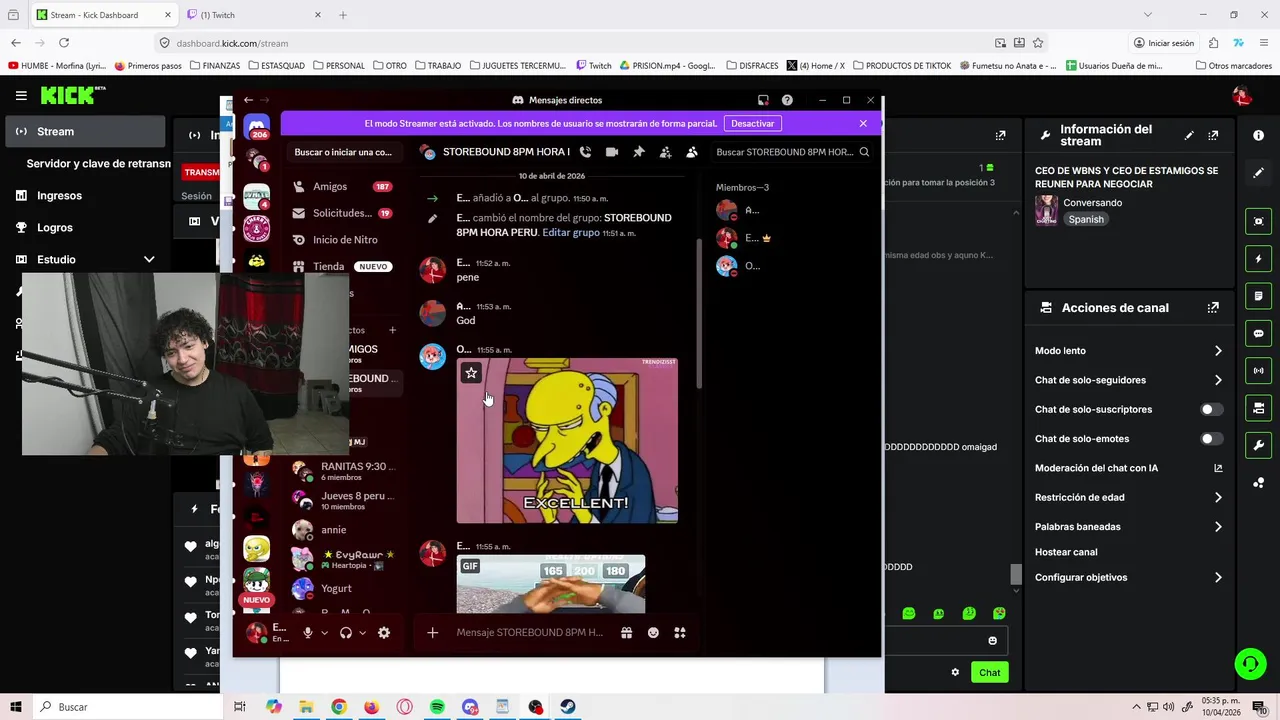Open the Kick hamburger menu

(21, 96)
